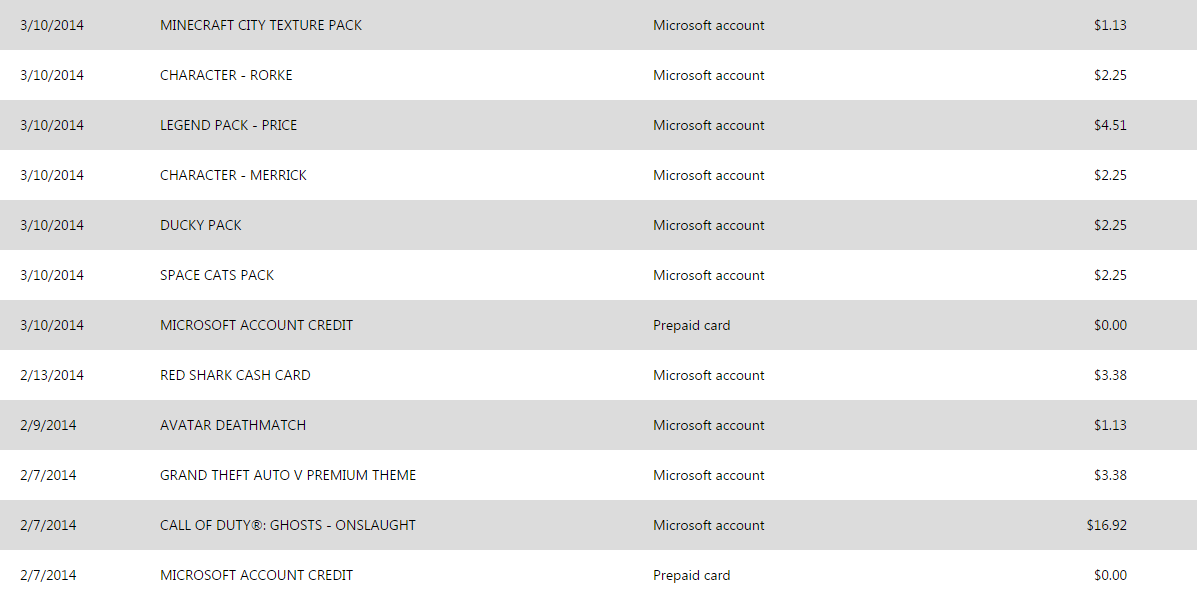Click Grand Theft Auto V Premium Theme

[x=288, y=475]
